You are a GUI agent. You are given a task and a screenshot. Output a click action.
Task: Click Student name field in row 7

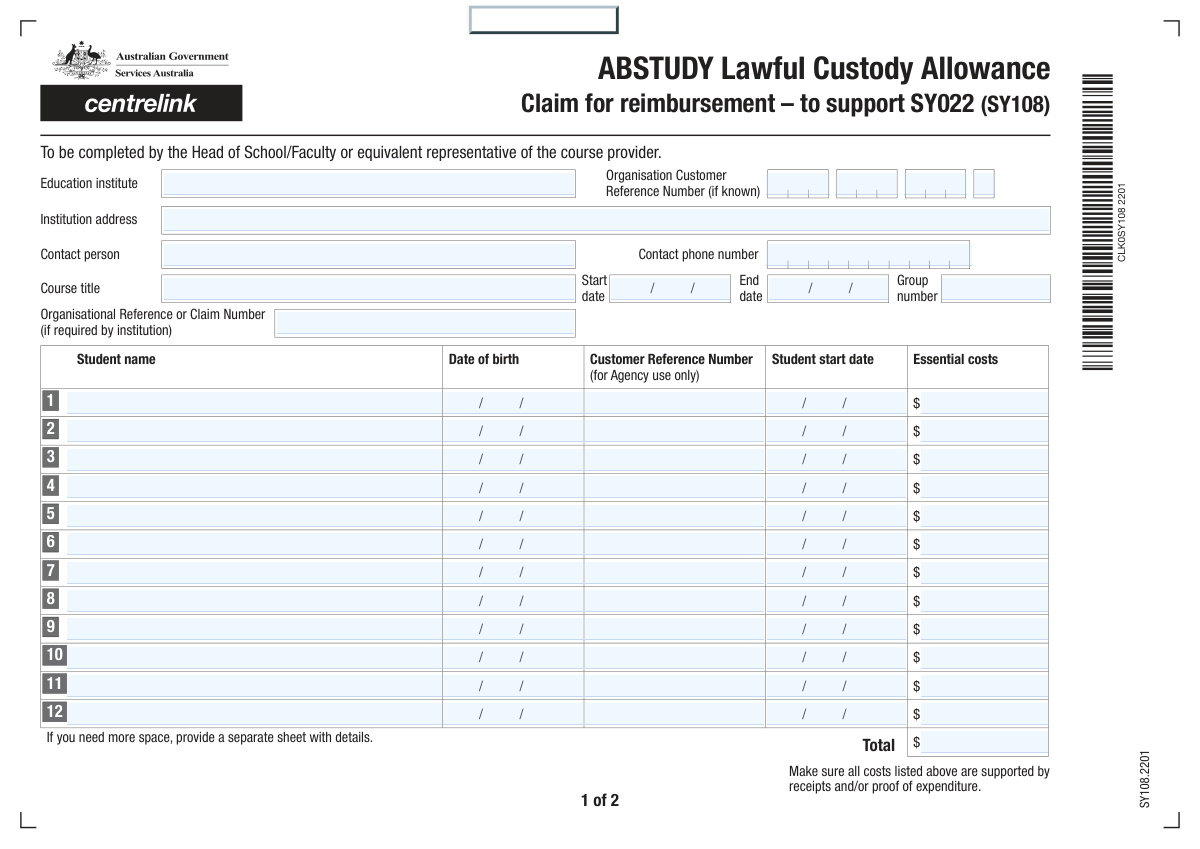coord(254,571)
